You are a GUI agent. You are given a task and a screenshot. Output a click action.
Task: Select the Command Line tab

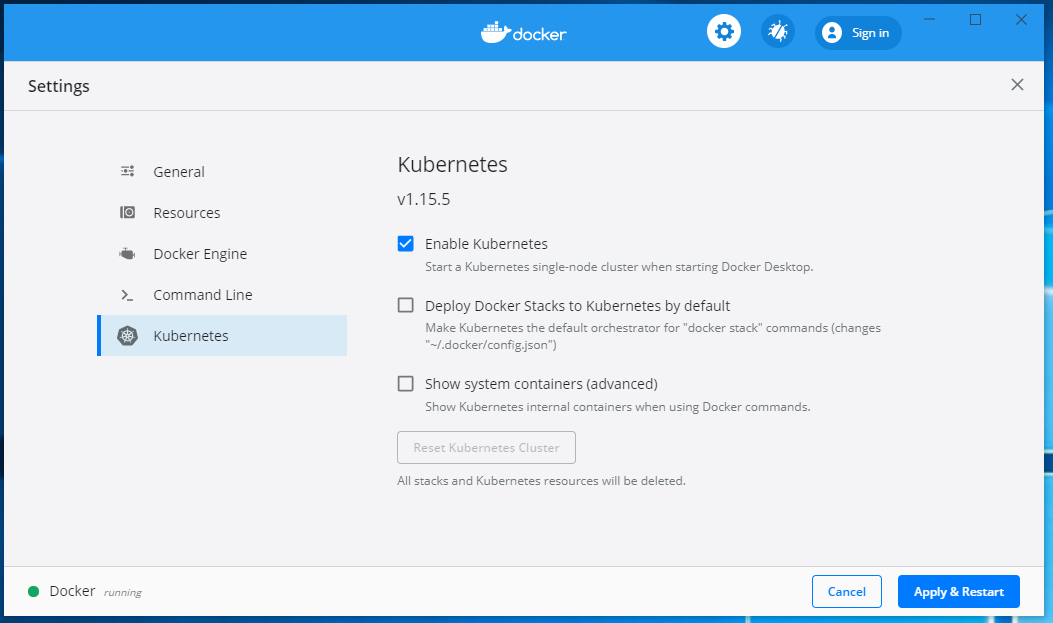pyautogui.click(x=222, y=295)
